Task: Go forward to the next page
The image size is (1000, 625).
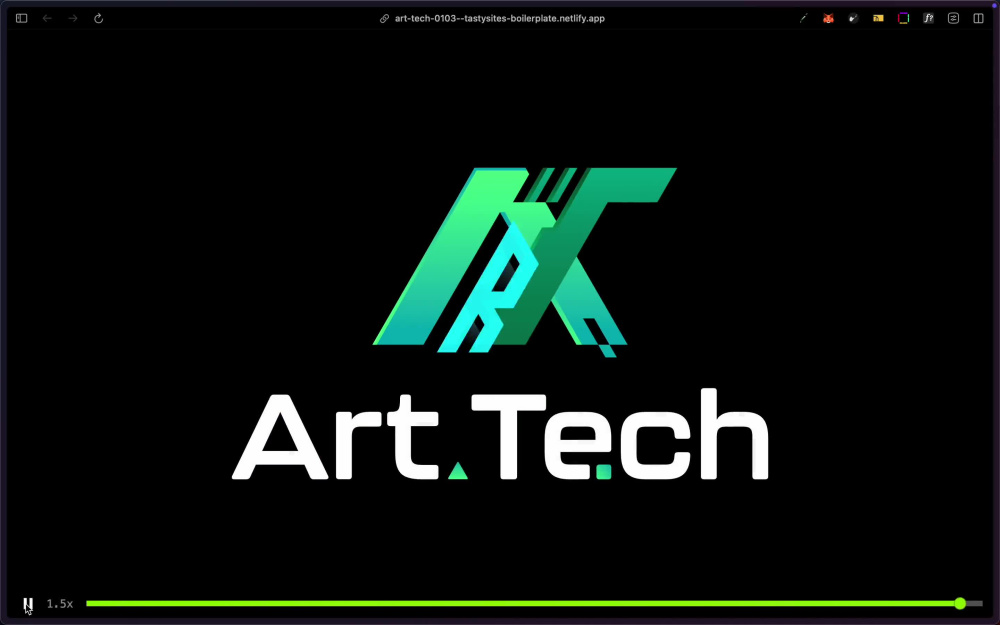Action: [73, 18]
